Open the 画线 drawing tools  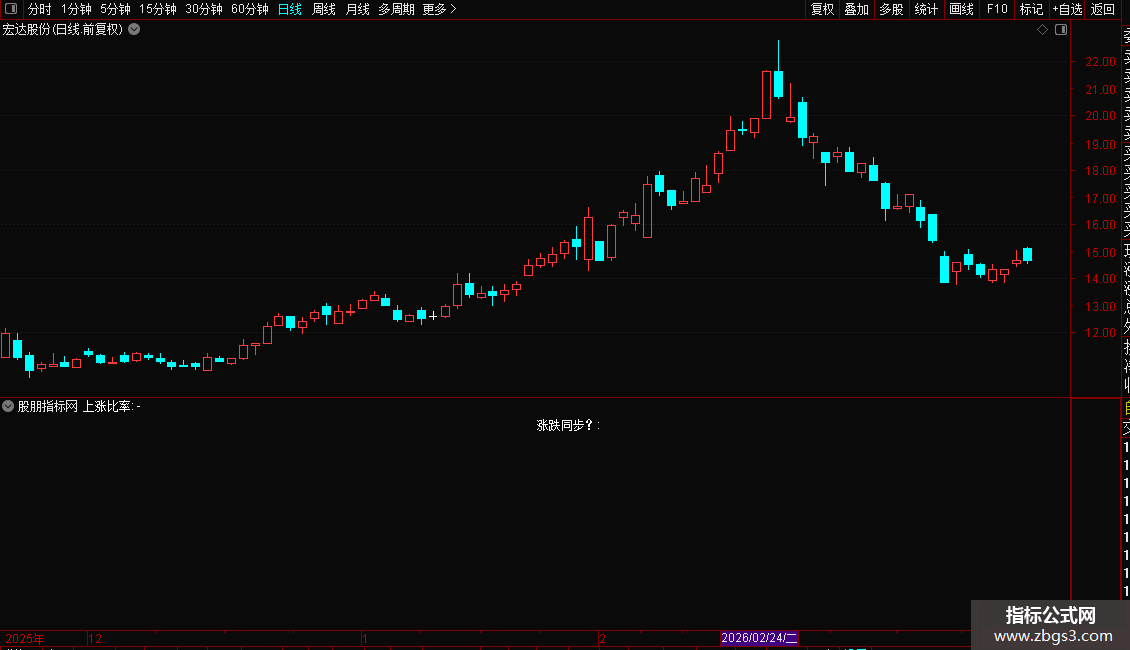pyautogui.click(x=961, y=9)
